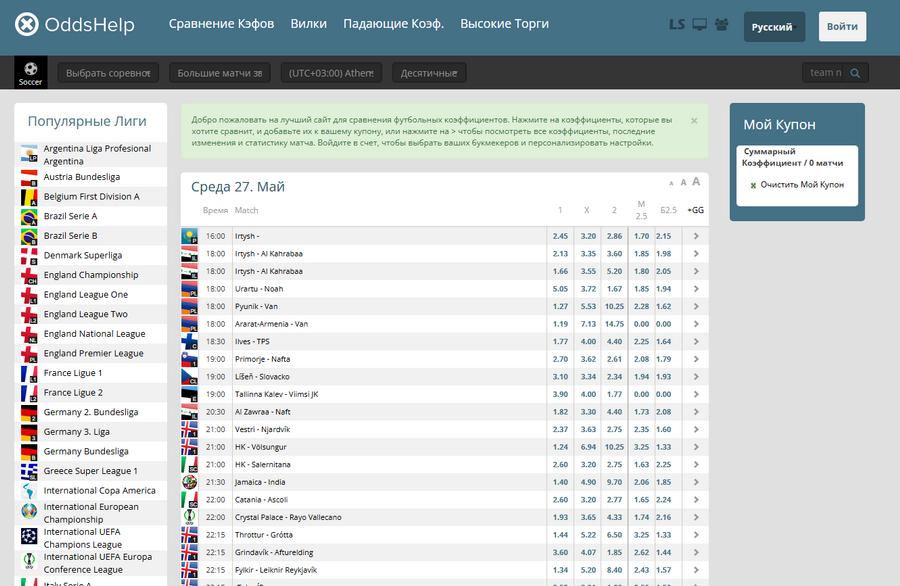Image resolution: width=900 pixels, height=586 pixels.
Task: Open England Premier League link
Action: (x=94, y=354)
